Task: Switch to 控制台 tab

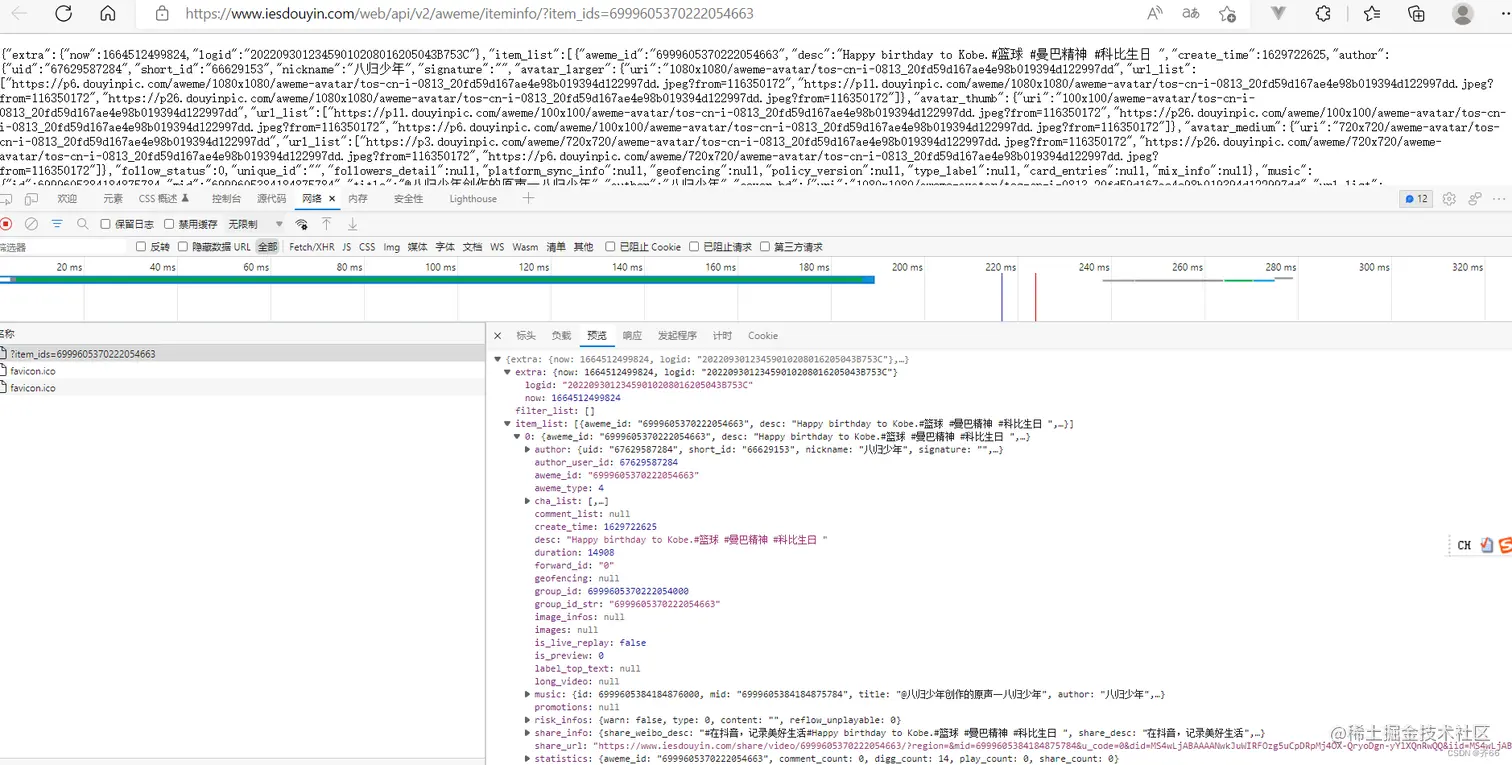Action: 226,199
